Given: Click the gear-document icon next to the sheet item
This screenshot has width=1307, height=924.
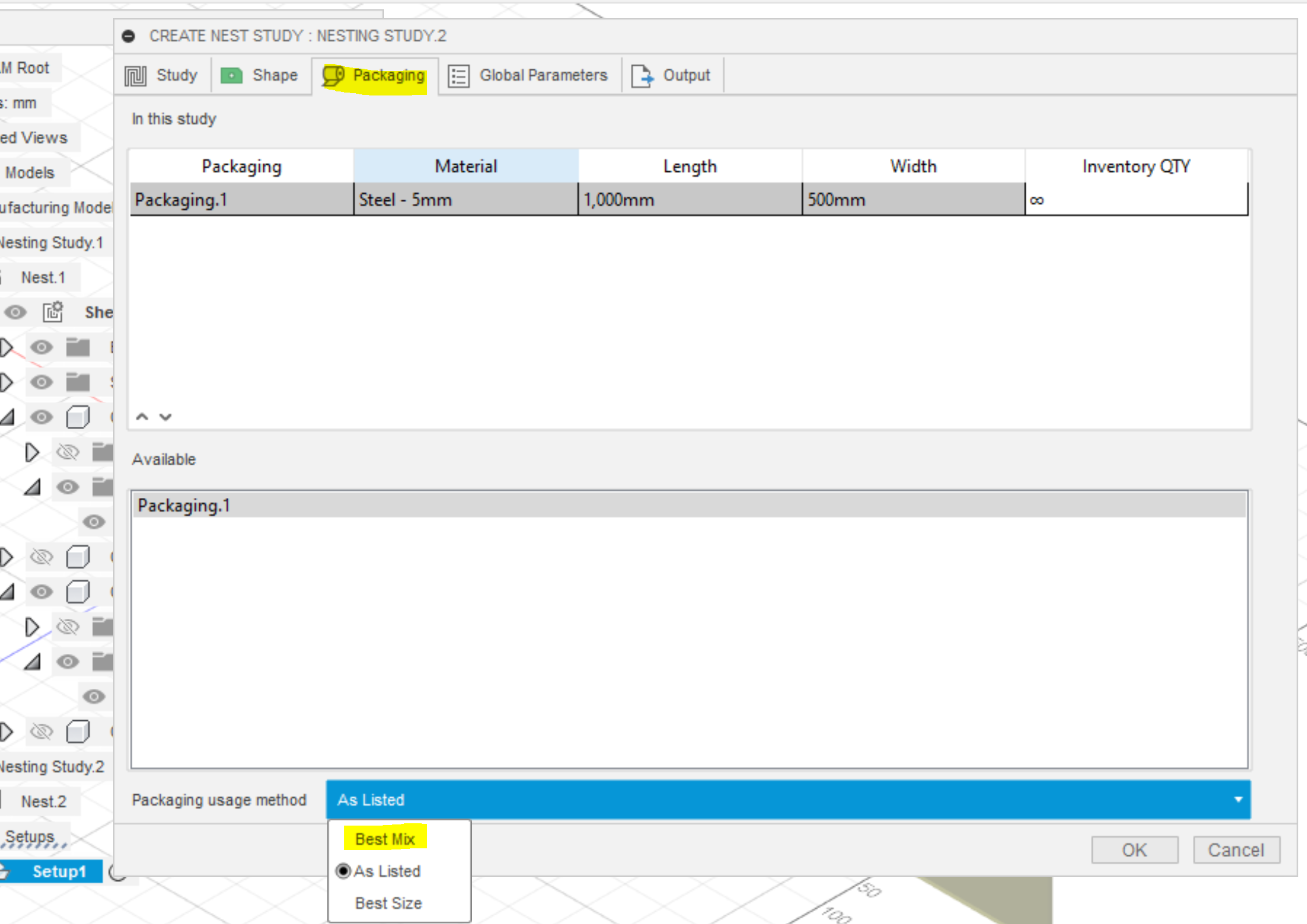Looking at the screenshot, I should click(x=52, y=312).
